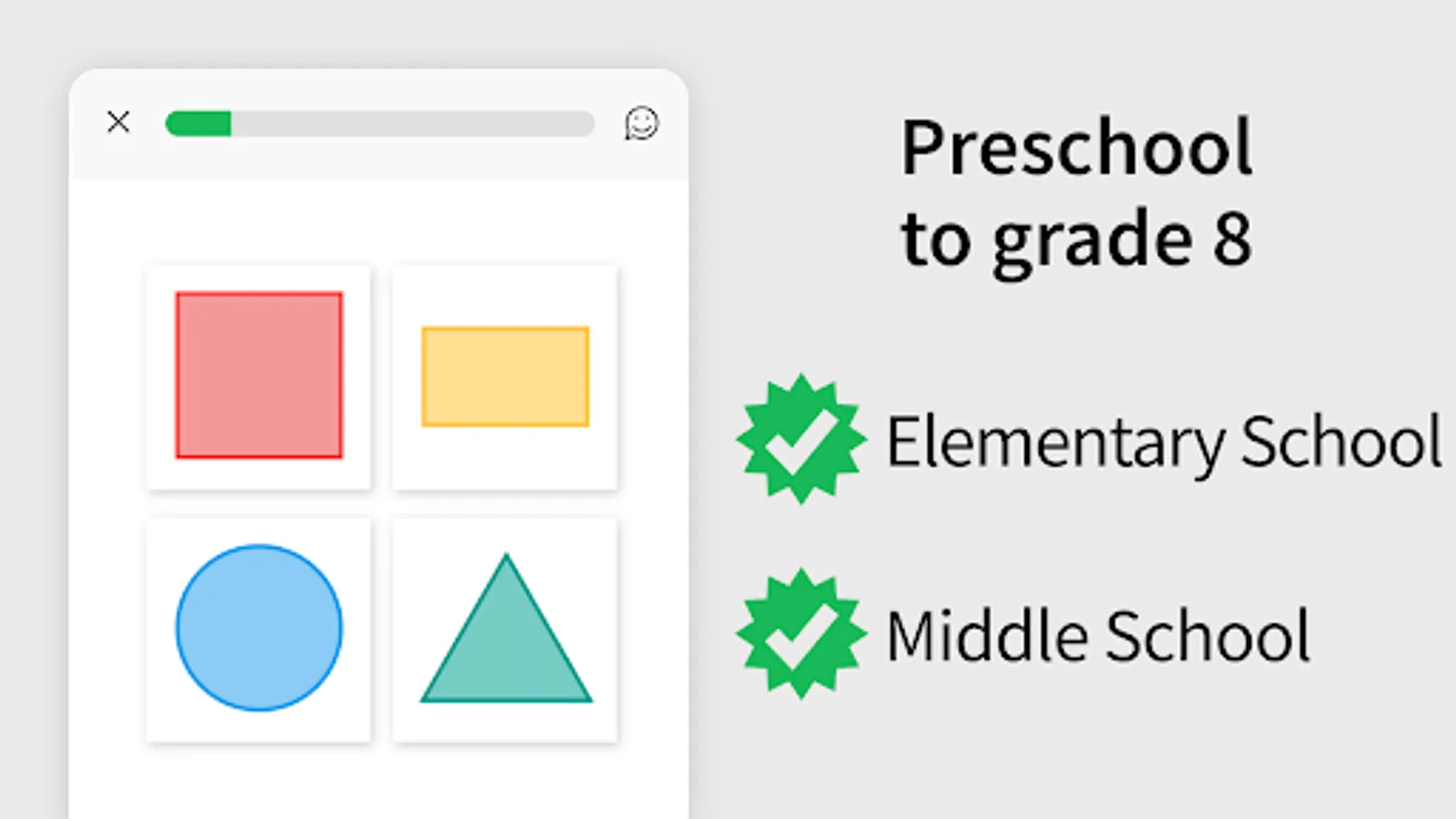Select the red square answer card
The height and width of the screenshot is (819, 1456).
tap(258, 377)
